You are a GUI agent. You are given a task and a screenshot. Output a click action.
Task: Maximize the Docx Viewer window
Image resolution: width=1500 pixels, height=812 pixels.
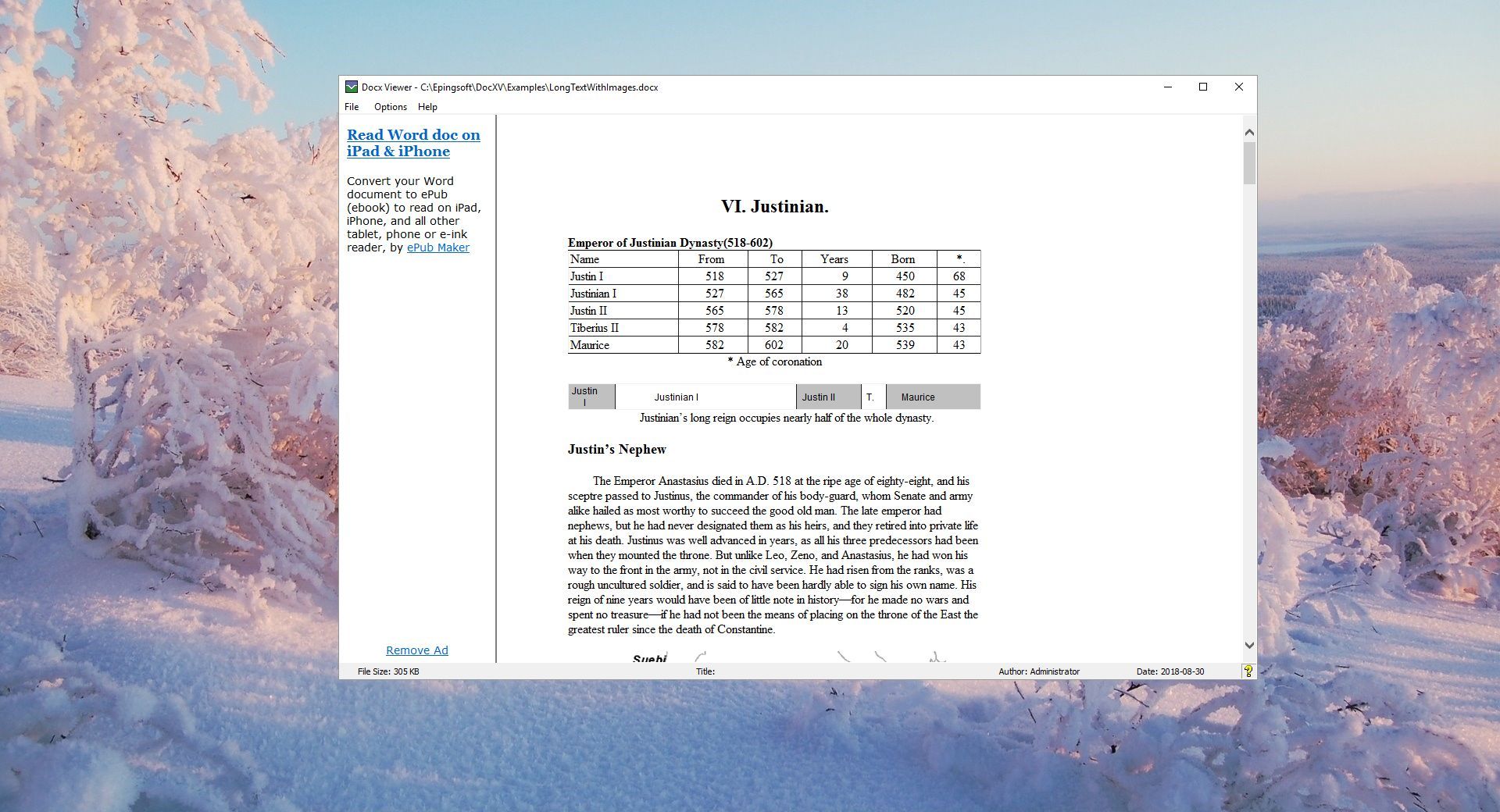pyautogui.click(x=1203, y=87)
